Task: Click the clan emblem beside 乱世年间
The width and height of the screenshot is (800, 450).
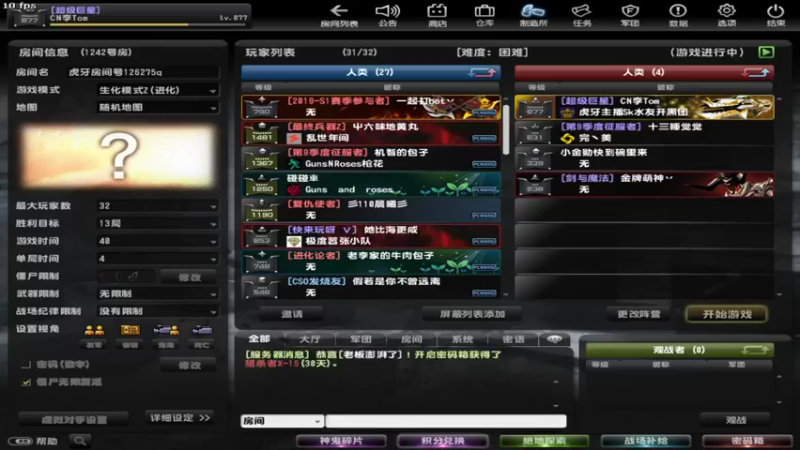Action: [293, 138]
